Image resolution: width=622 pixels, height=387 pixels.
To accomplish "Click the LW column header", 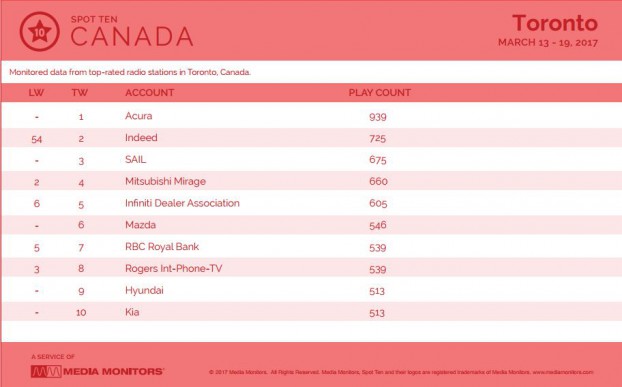I will click(x=36, y=93).
